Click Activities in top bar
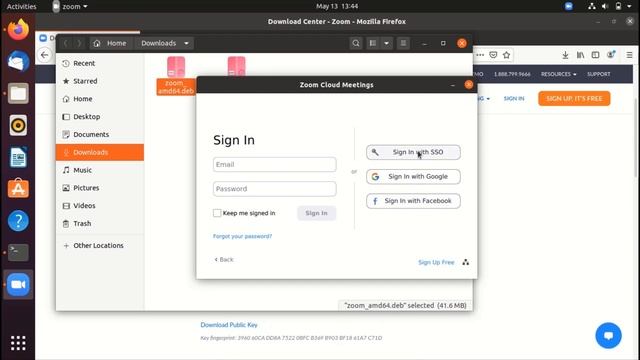The height and width of the screenshot is (360, 640). [x=21, y=6]
